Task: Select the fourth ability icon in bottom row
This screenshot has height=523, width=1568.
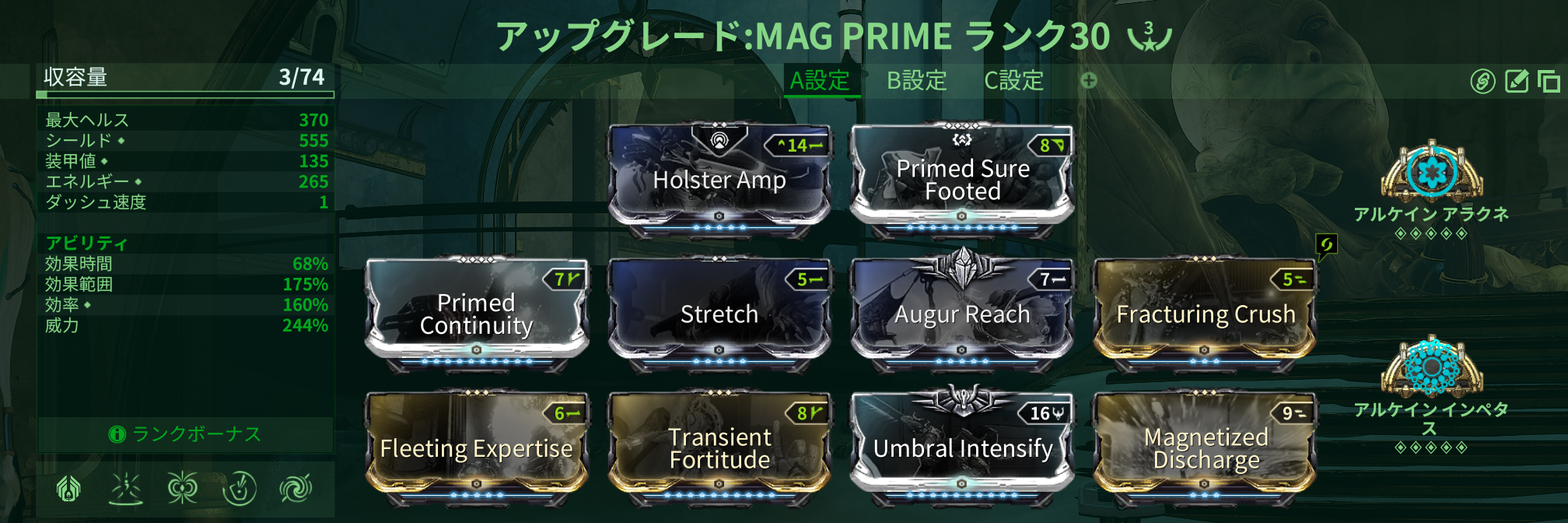Action: [x=240, y=489]
